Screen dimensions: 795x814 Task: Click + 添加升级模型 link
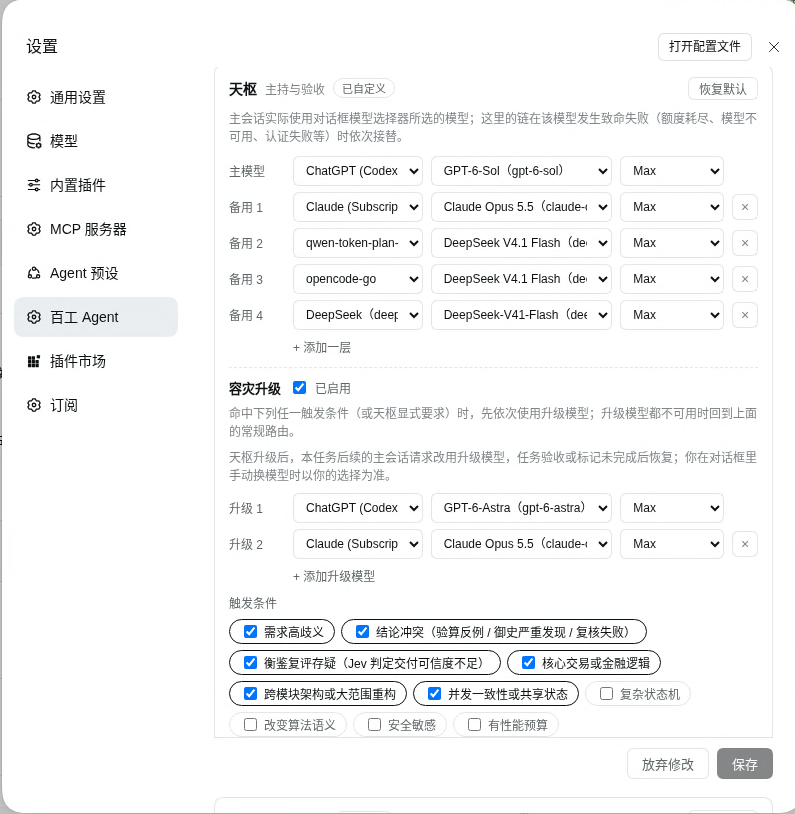(334, 576)
